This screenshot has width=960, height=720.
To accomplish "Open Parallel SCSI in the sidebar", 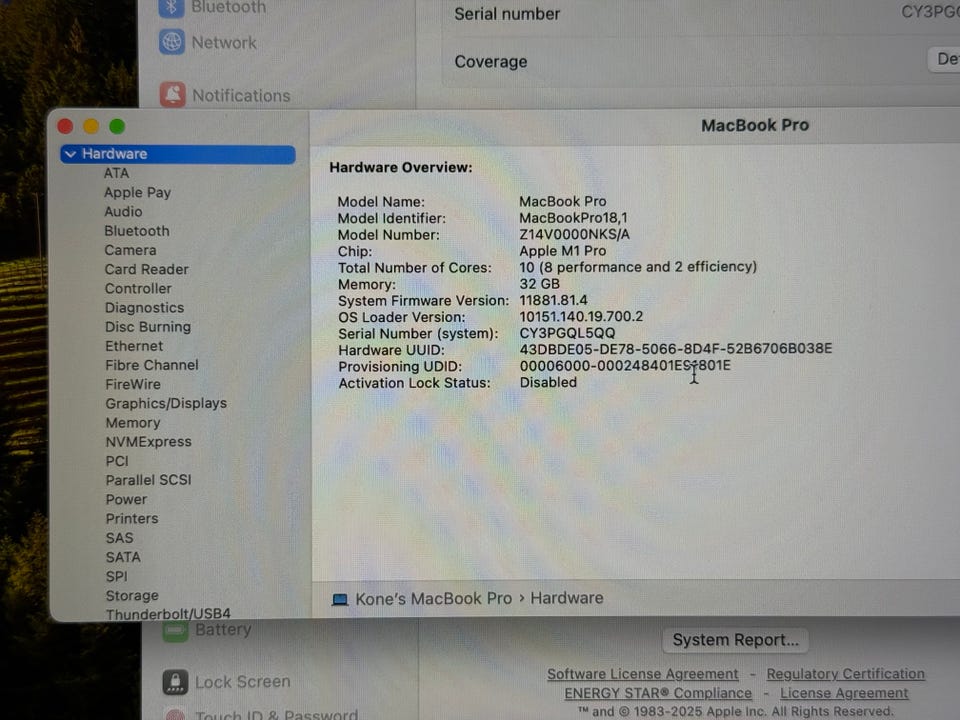I will coord(148,480).
